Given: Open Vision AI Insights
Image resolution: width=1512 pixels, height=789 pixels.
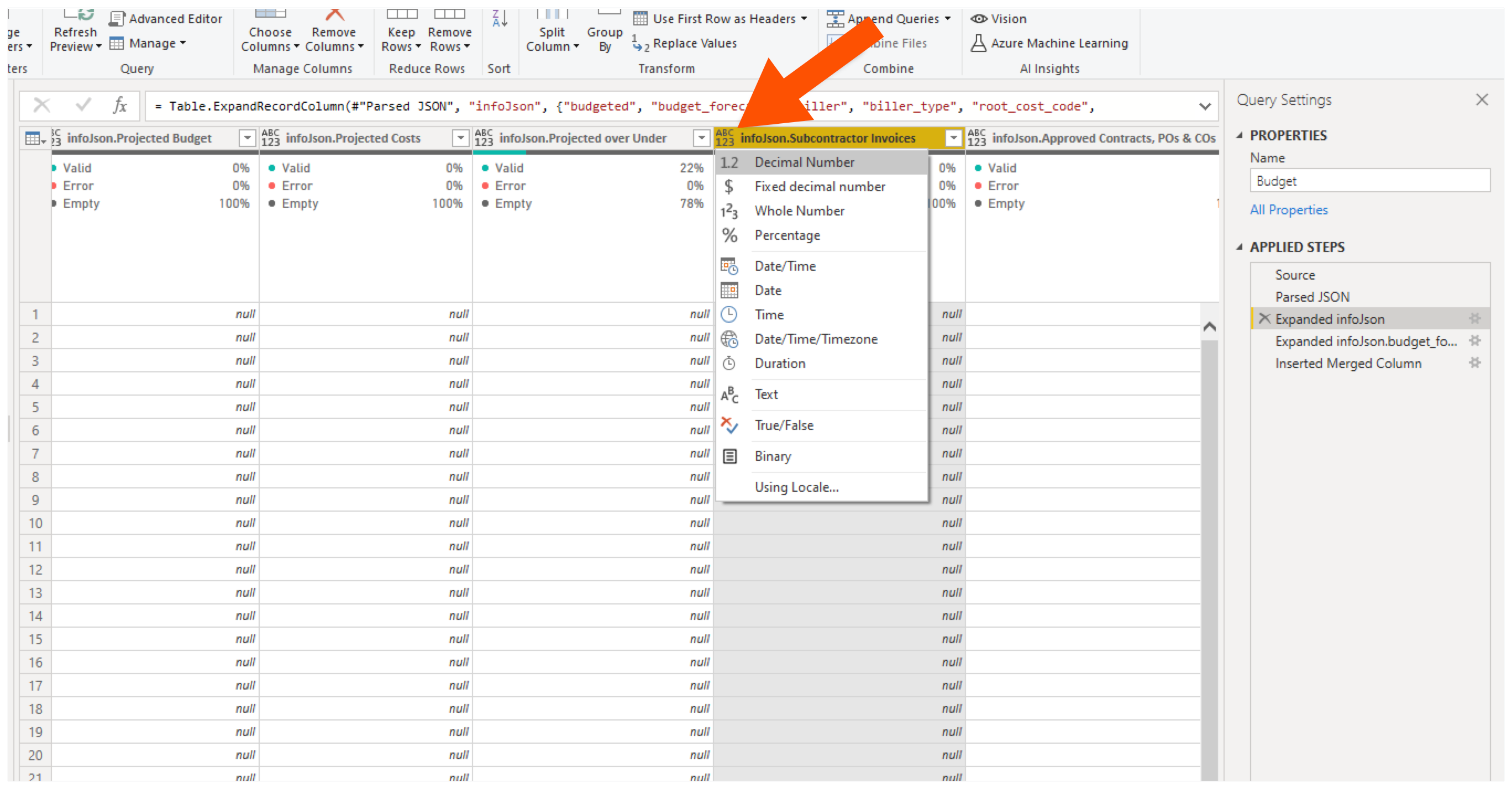Looking at the screenshot, I should coord(998,19).
